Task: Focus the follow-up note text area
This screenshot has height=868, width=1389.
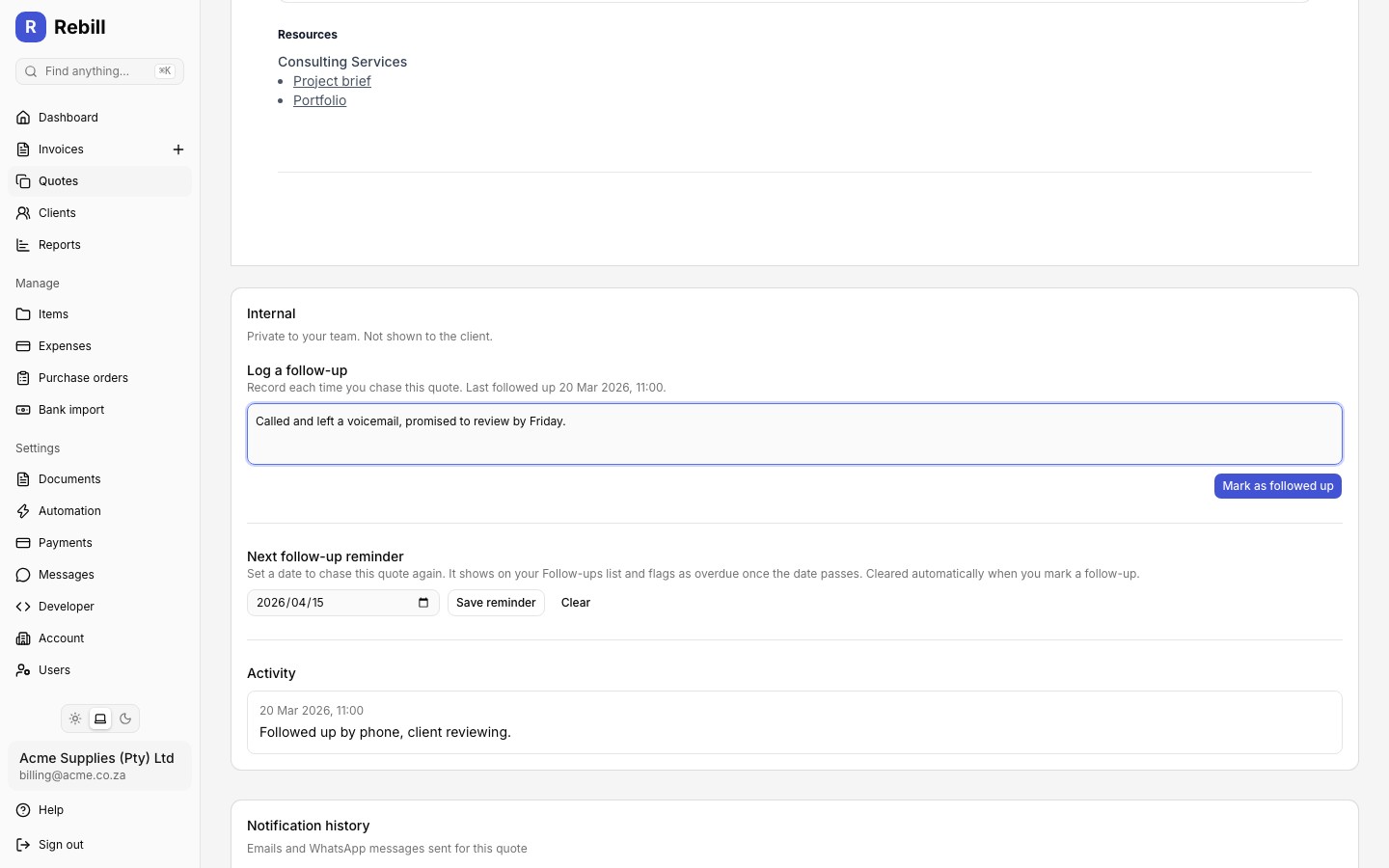Action: tap(795, 434)
